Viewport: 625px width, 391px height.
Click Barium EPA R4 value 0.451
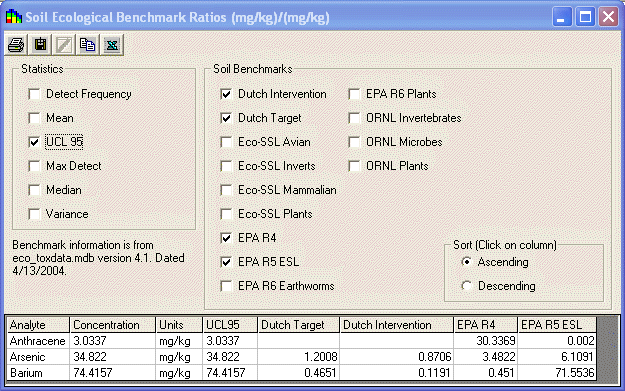(x=485, y=373)
